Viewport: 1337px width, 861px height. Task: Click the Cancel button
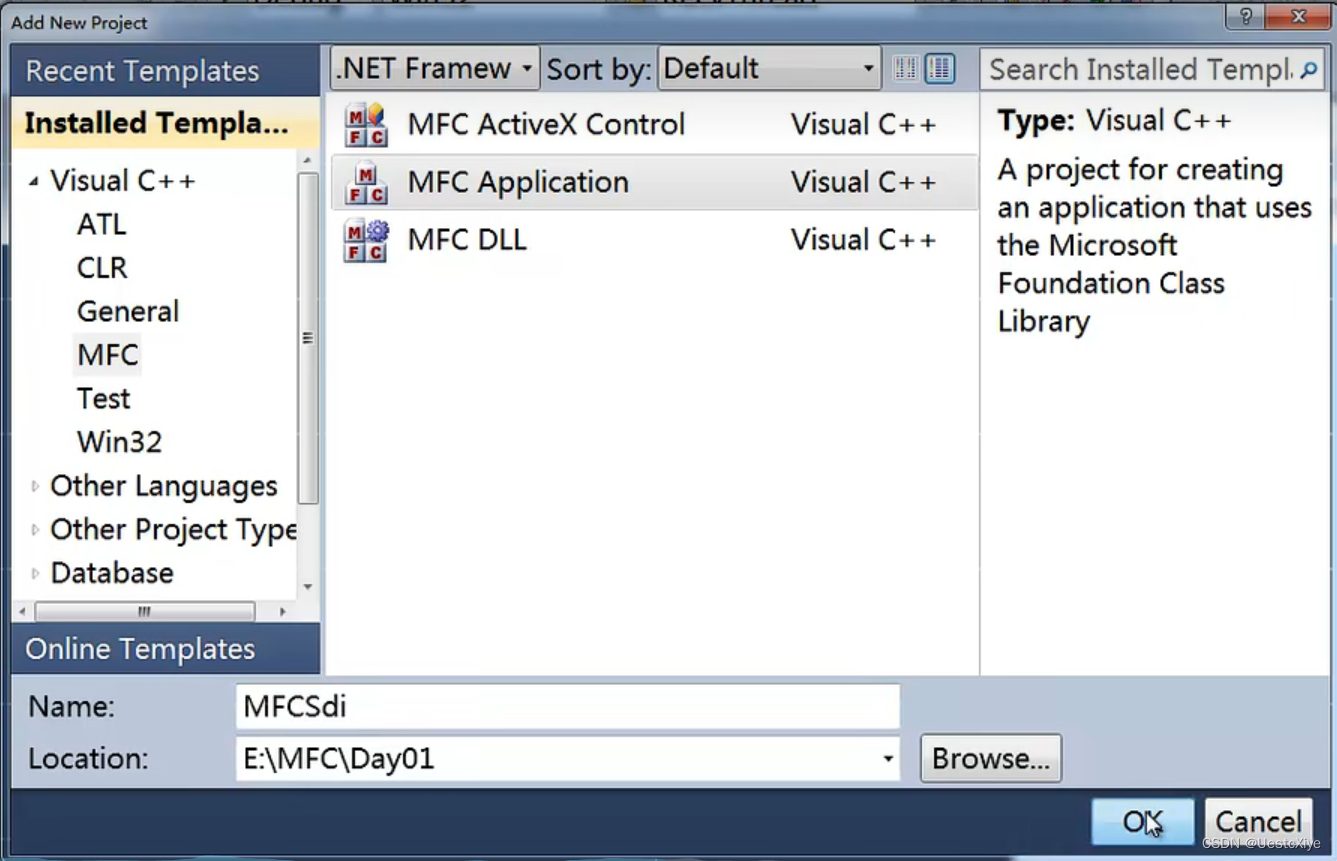[x=1258, y=822]
